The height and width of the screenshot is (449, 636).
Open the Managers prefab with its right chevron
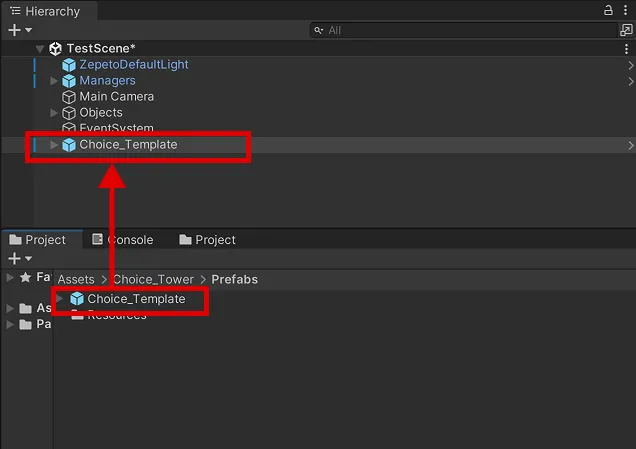click(631, 82)
